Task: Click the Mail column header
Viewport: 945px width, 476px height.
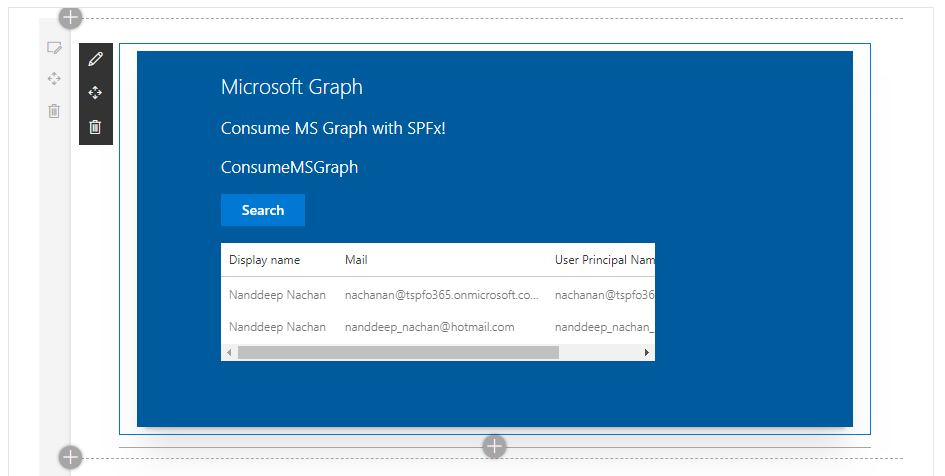Action: 356,260
